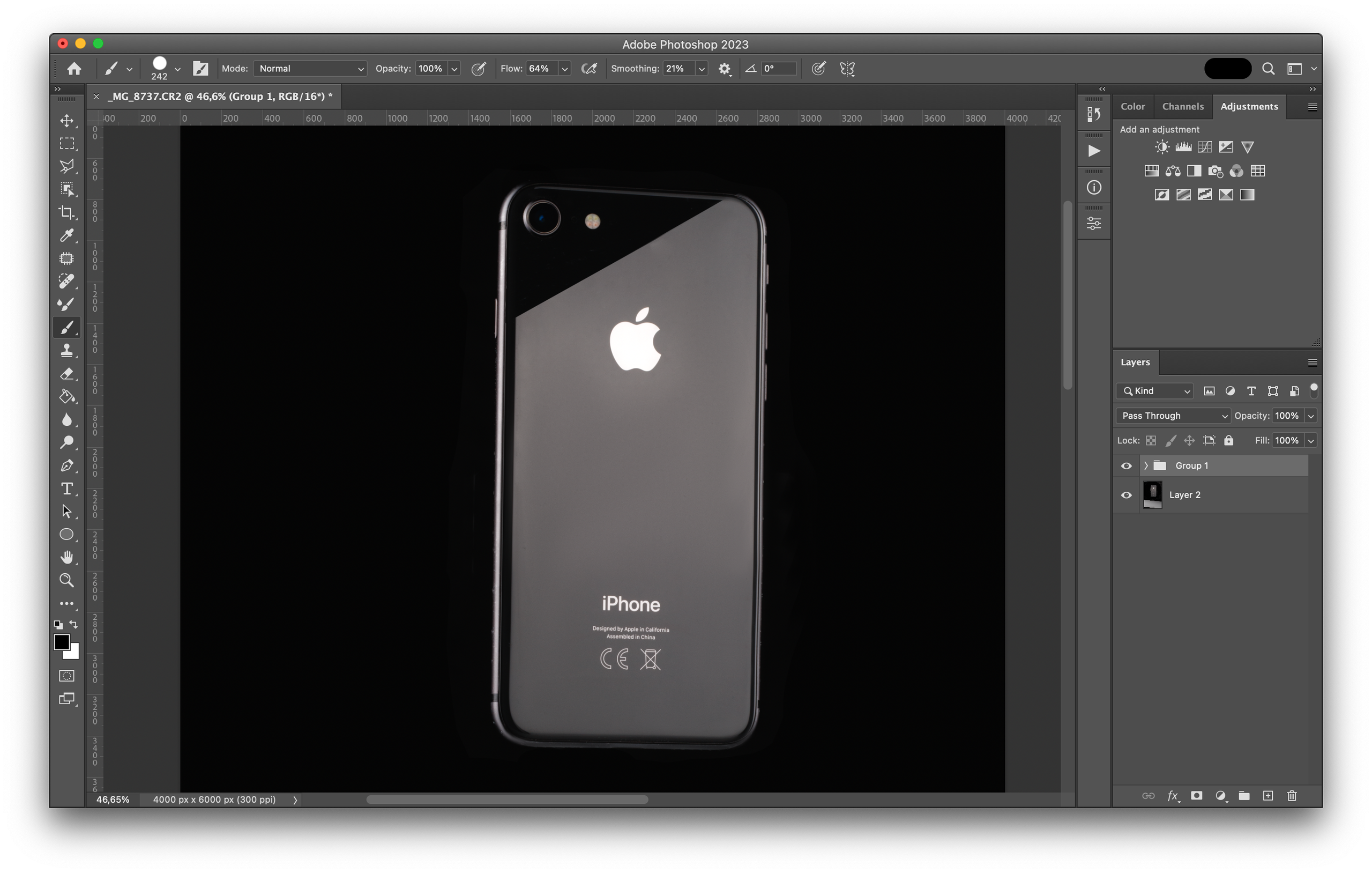Viewport: 1372px width, 873px height.
Task: Select the Path Selection arrow tool
Action: click(66, 511)
